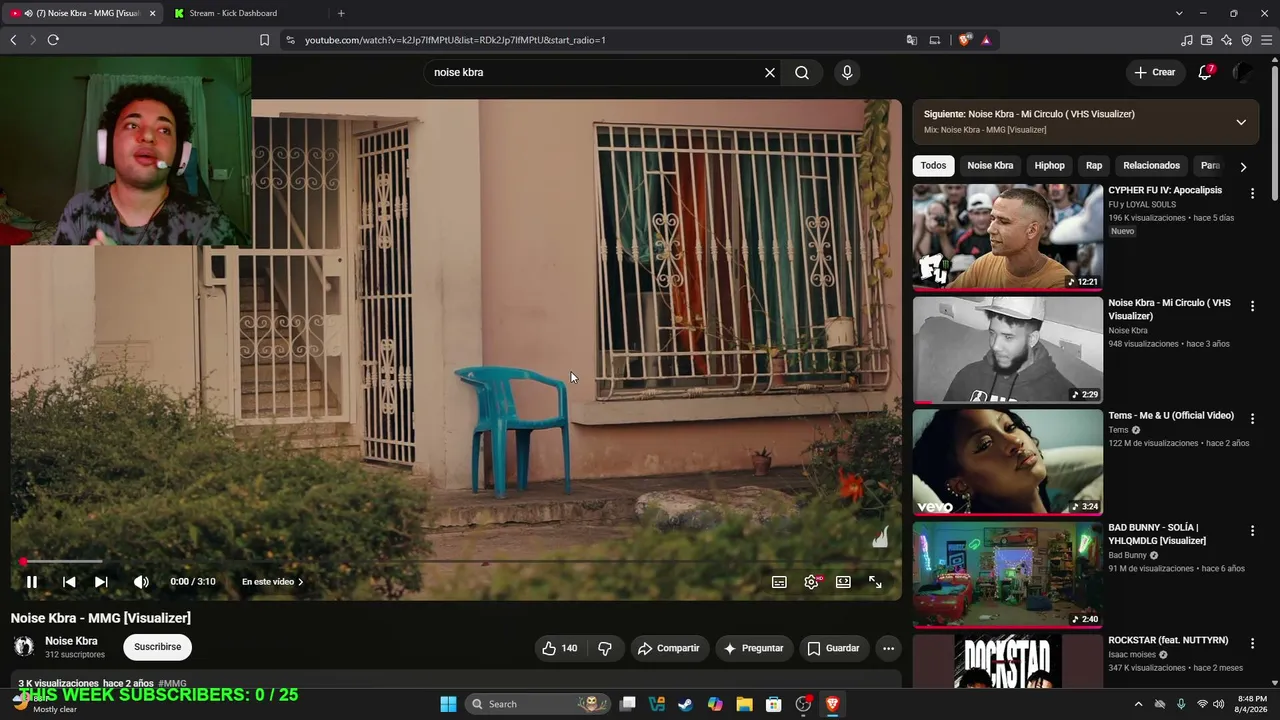Open the Preguntar AI button
The width and height of the screenshot is (1280, 720).
(x=754, y=648)
